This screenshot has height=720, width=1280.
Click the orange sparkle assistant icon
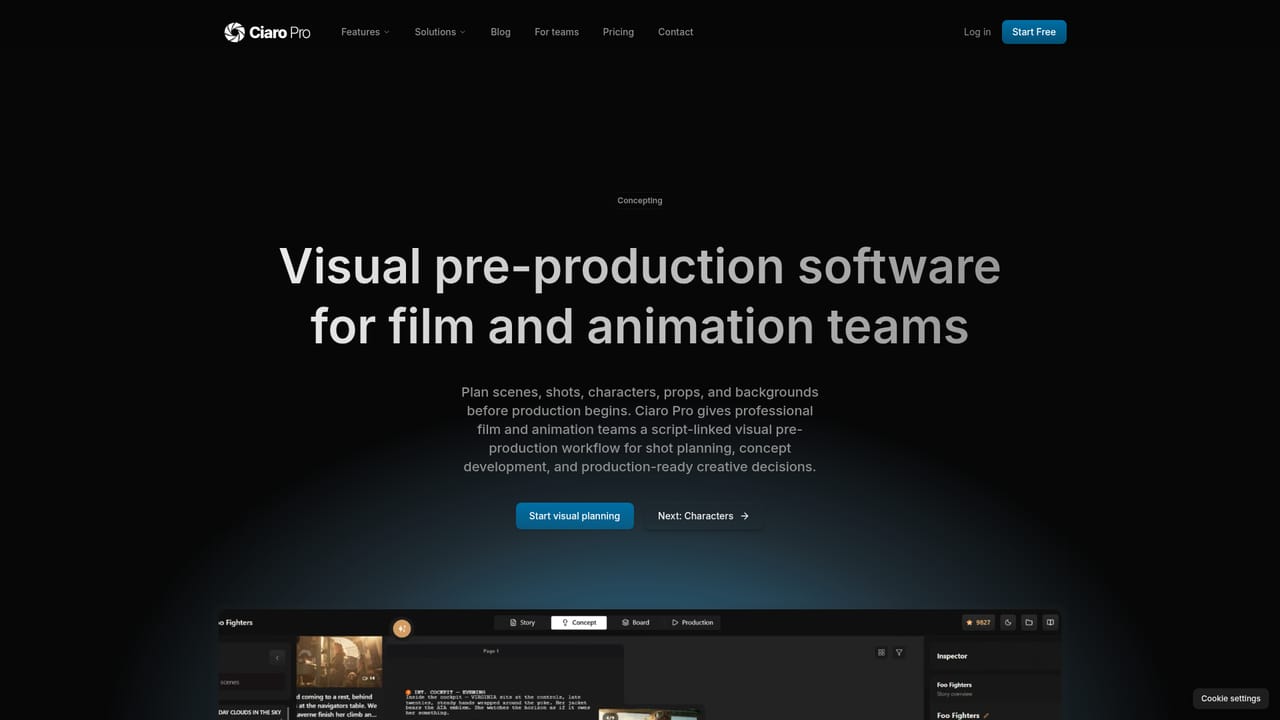(x=402, y=628)
